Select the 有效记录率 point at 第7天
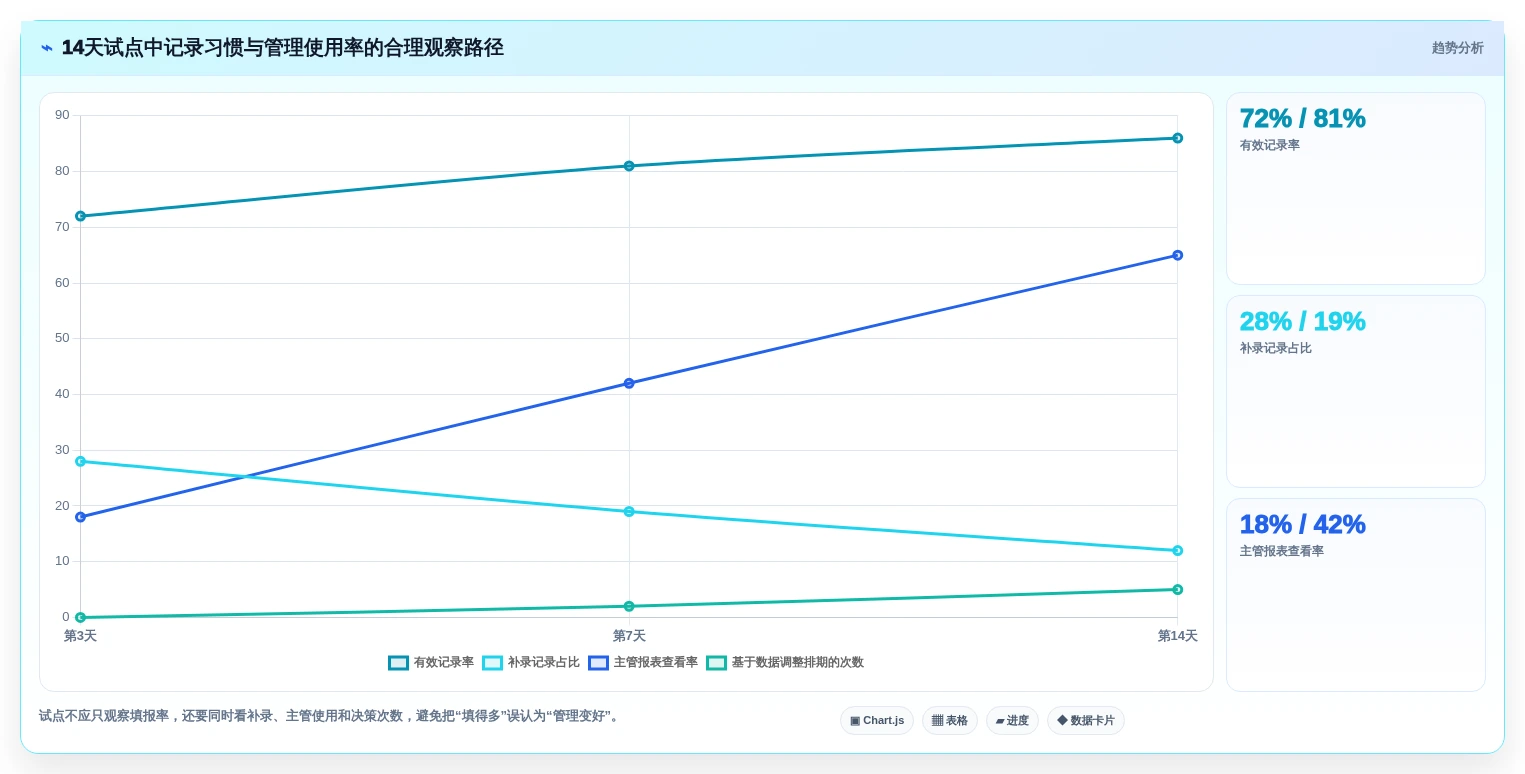The image size is (1525, 774). 629,166
